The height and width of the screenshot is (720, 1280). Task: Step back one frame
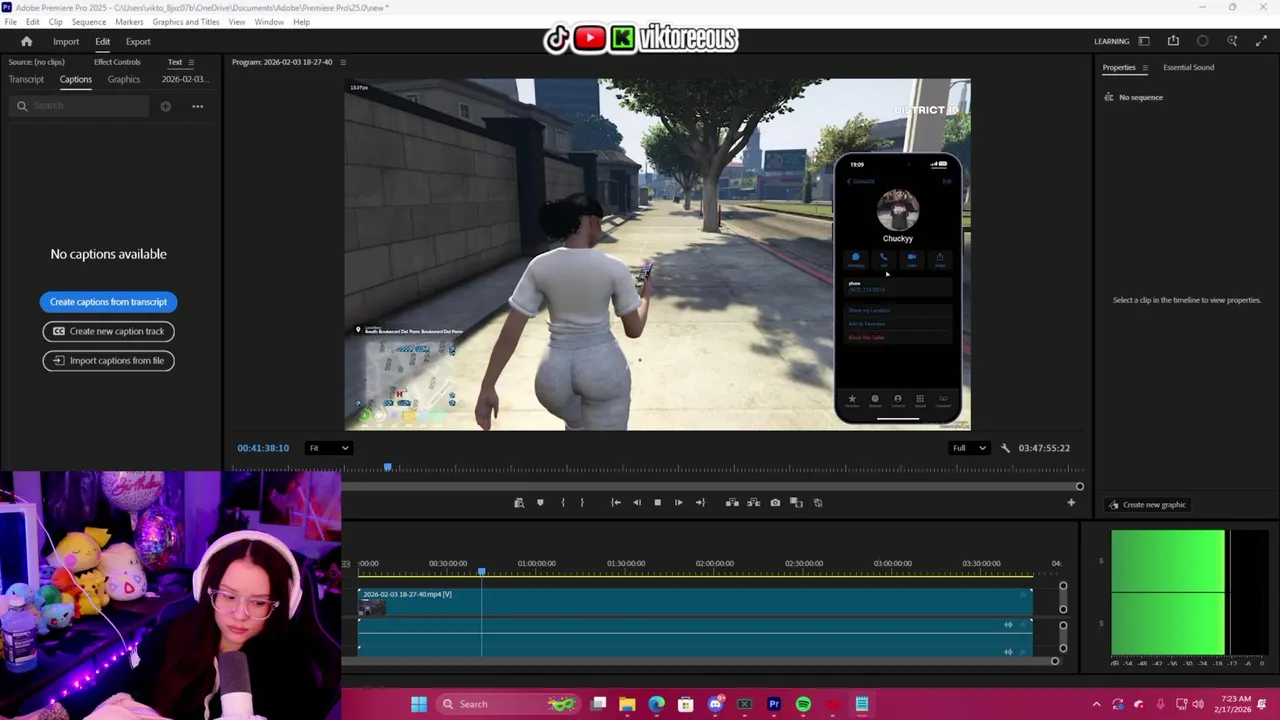637,503
